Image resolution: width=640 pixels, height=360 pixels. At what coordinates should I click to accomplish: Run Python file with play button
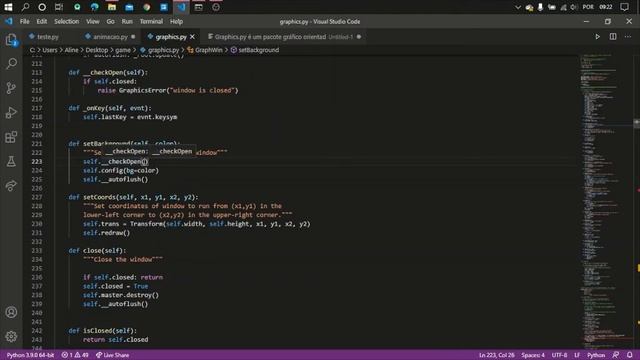point(597,37)
